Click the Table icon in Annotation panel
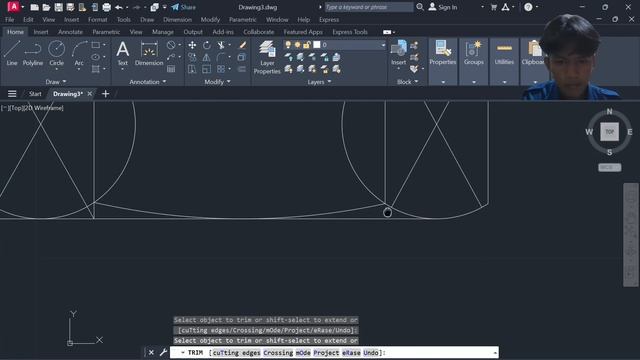 (x=171, y=69)
